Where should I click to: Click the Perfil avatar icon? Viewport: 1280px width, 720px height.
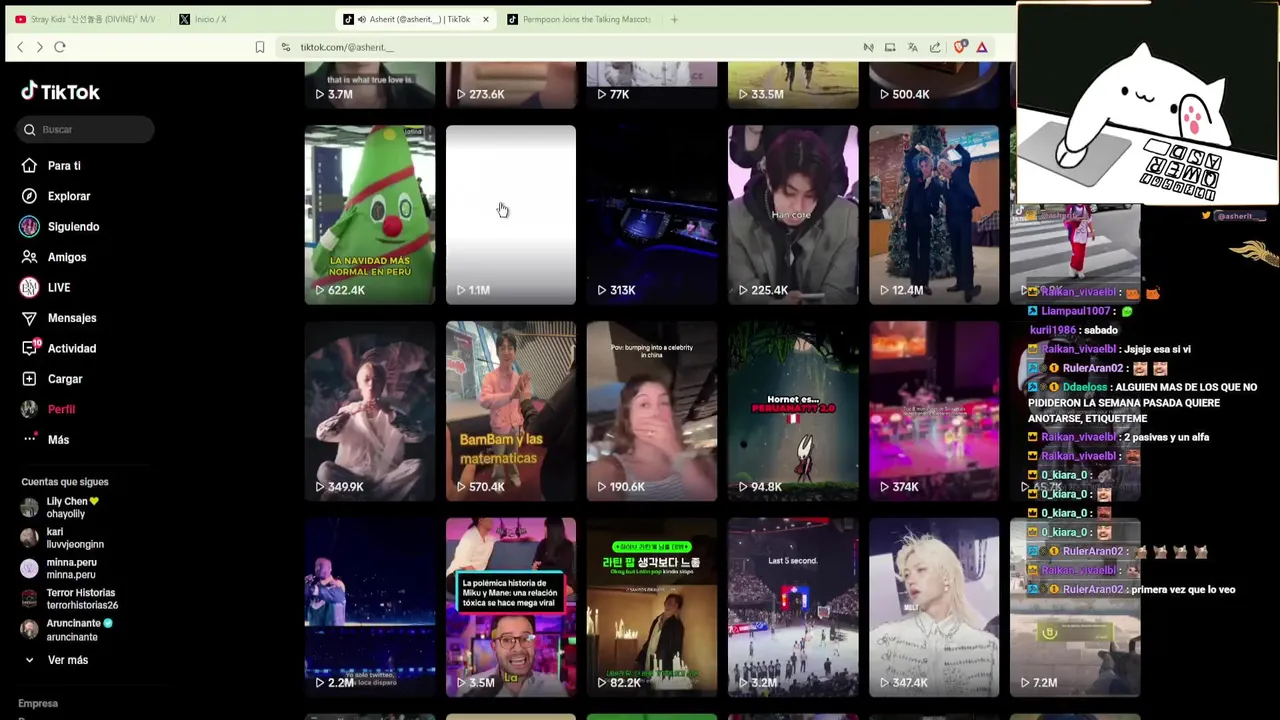(29, 409)
